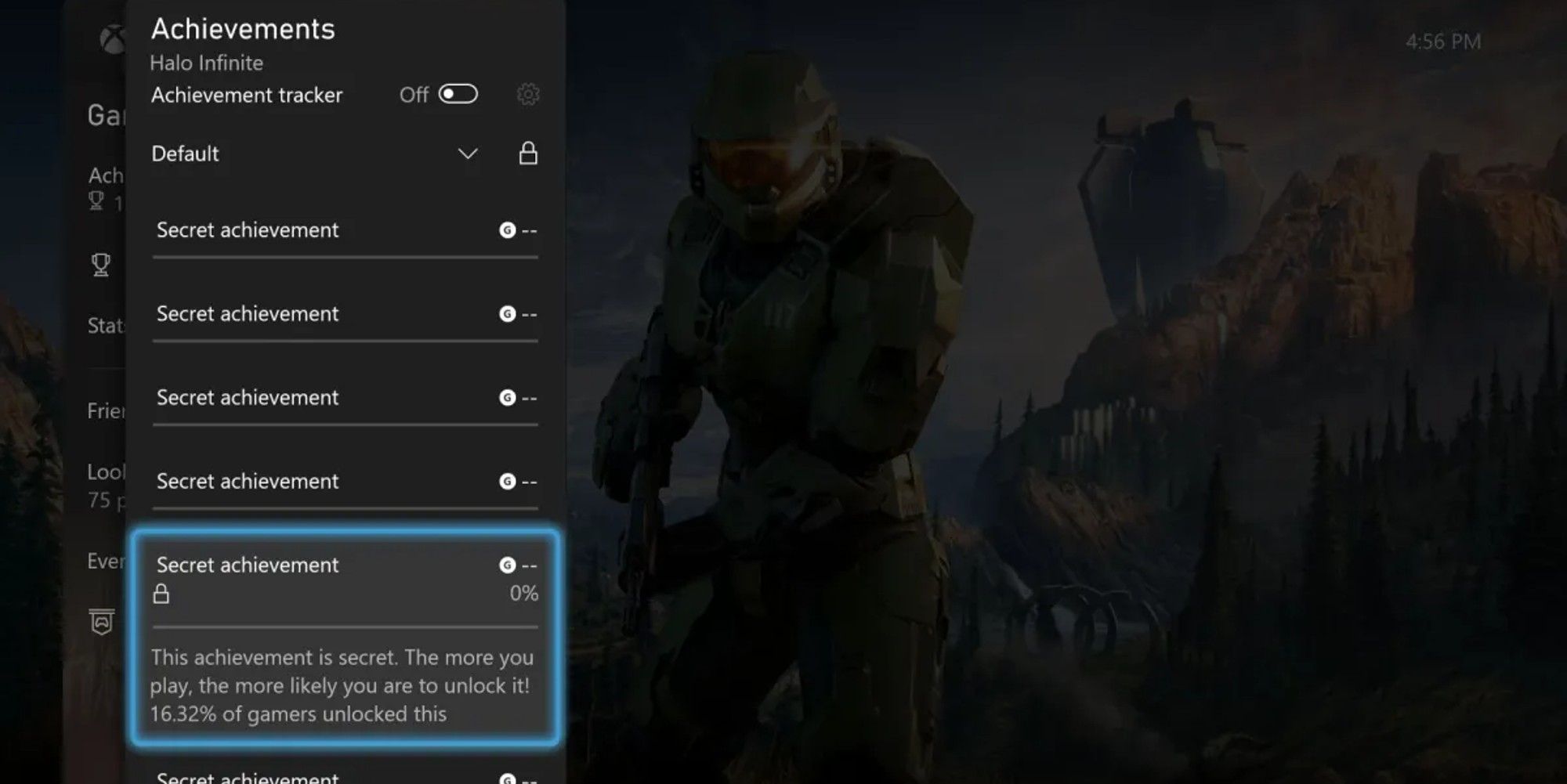This screenshot has height=784, width=1567.
Task: Click the Achievement tracker label
Action: pos(247,95)
